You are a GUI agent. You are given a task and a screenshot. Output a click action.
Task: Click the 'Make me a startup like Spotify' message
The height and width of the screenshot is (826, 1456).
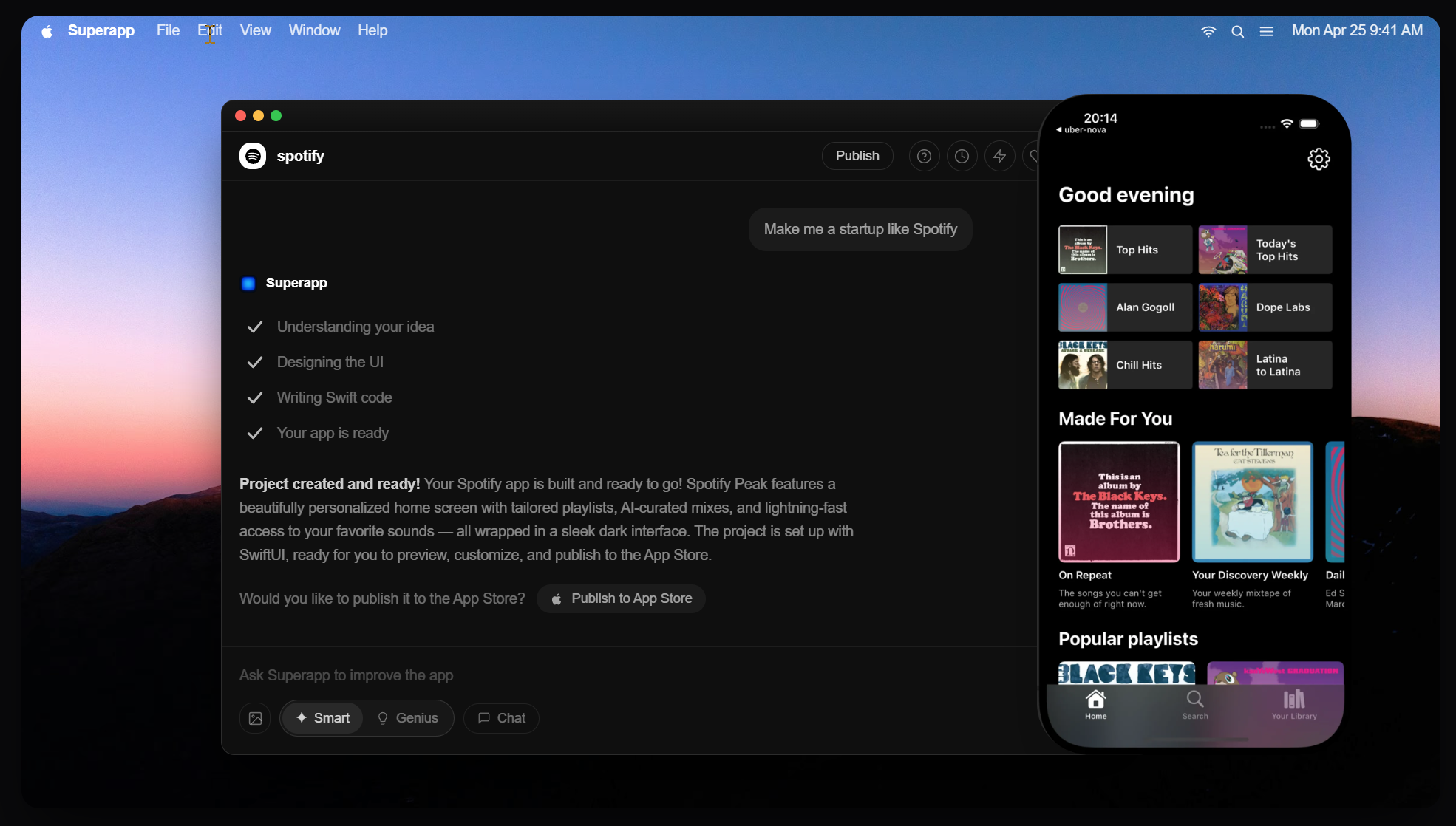[x=860, y=229]
